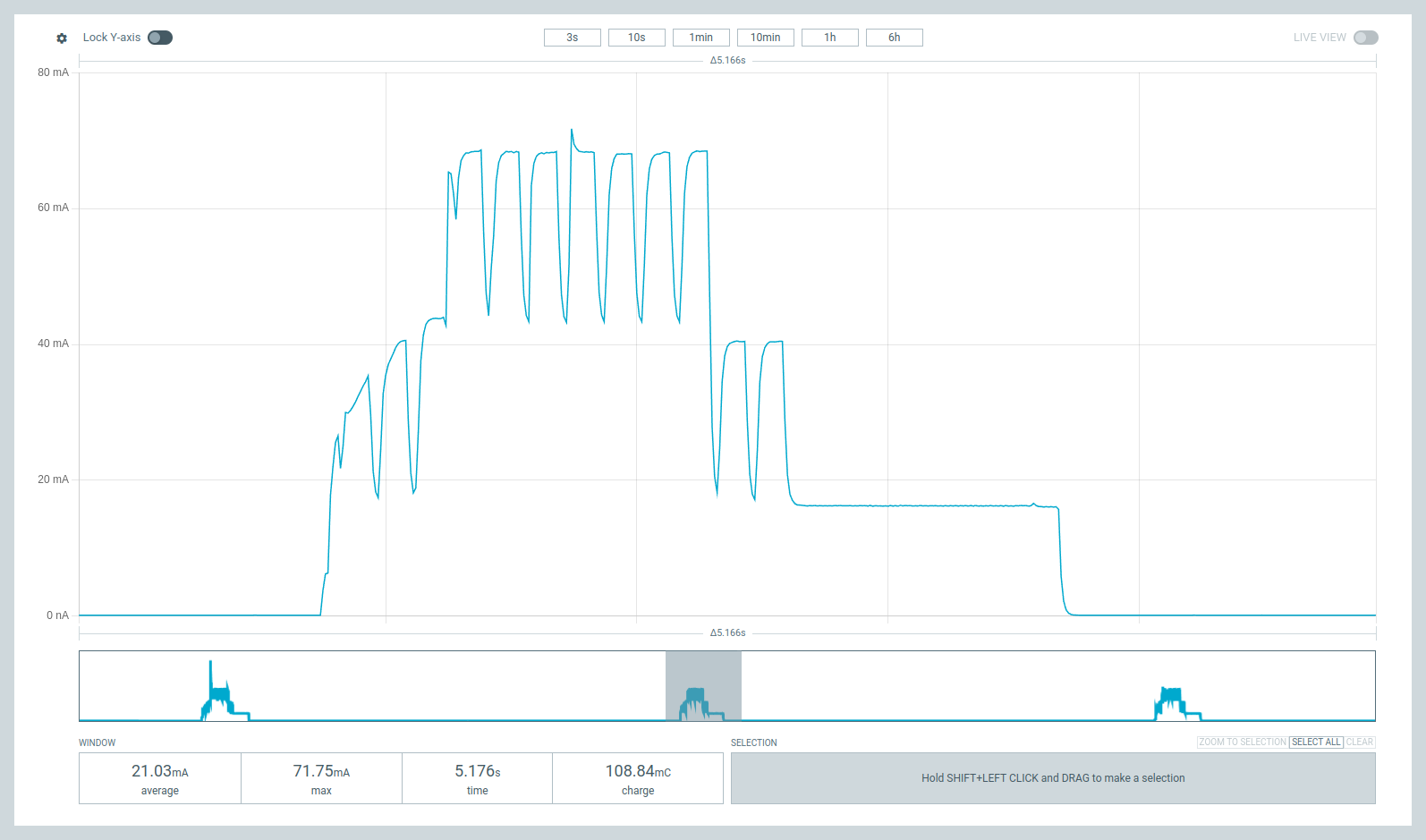Click the Lock Y-axis label text
This screenshot has width=1426, height=840.
112,38
